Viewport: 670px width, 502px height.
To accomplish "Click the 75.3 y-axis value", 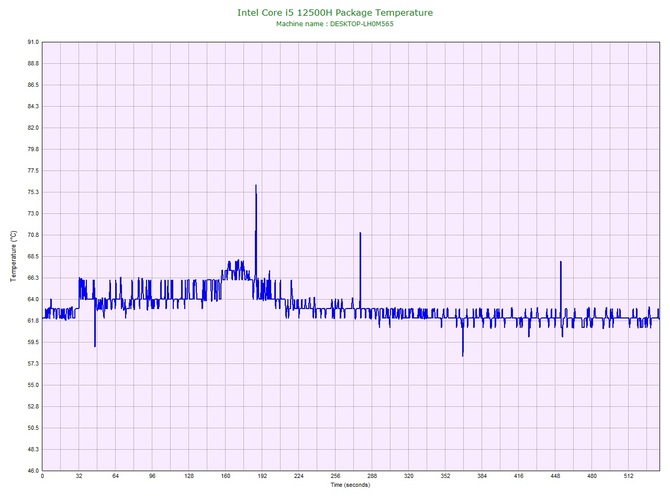I will 33,192.
